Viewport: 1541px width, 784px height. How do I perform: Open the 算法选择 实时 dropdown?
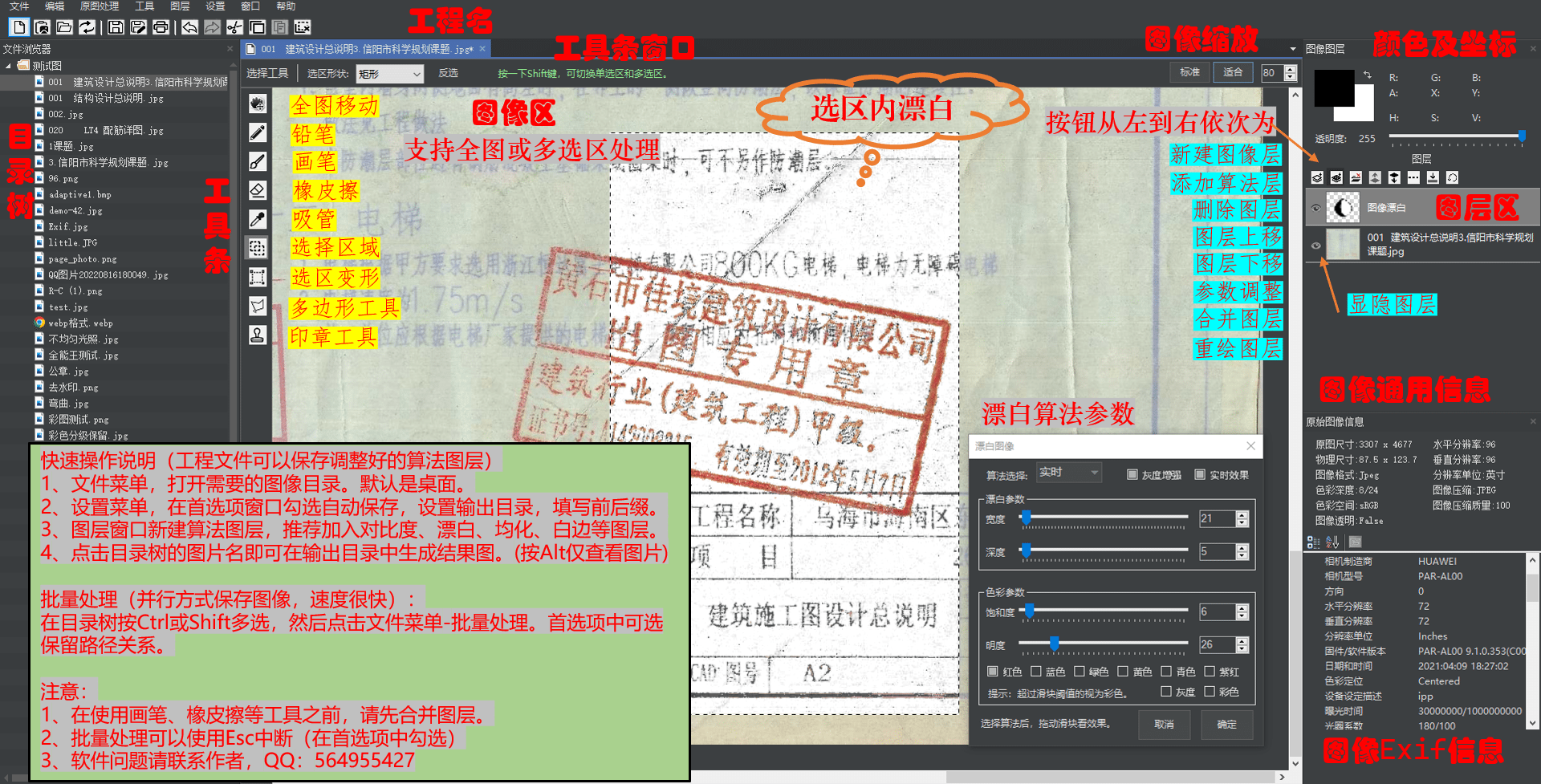point(1069,473)
